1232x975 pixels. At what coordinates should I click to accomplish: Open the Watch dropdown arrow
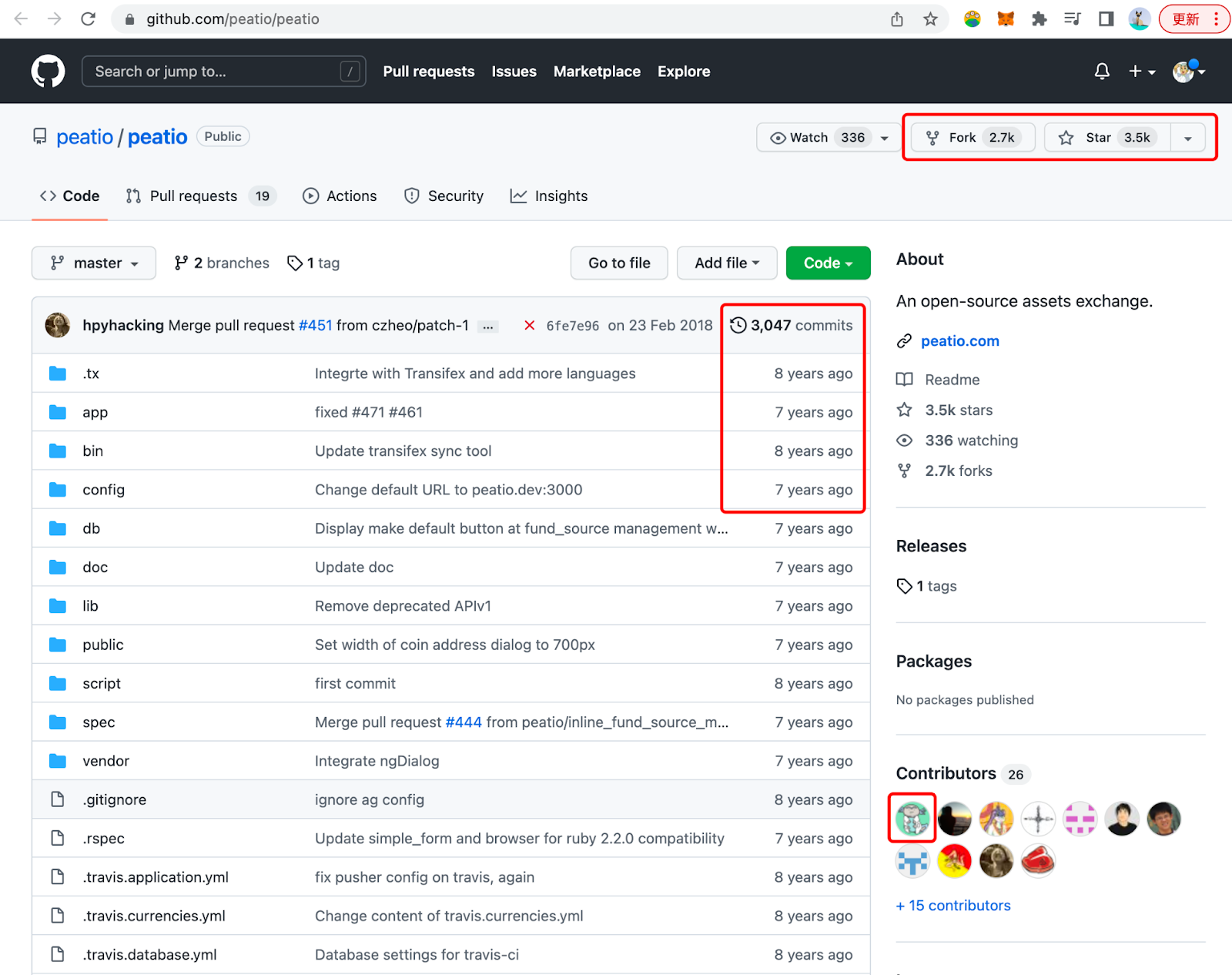point(885,138)
